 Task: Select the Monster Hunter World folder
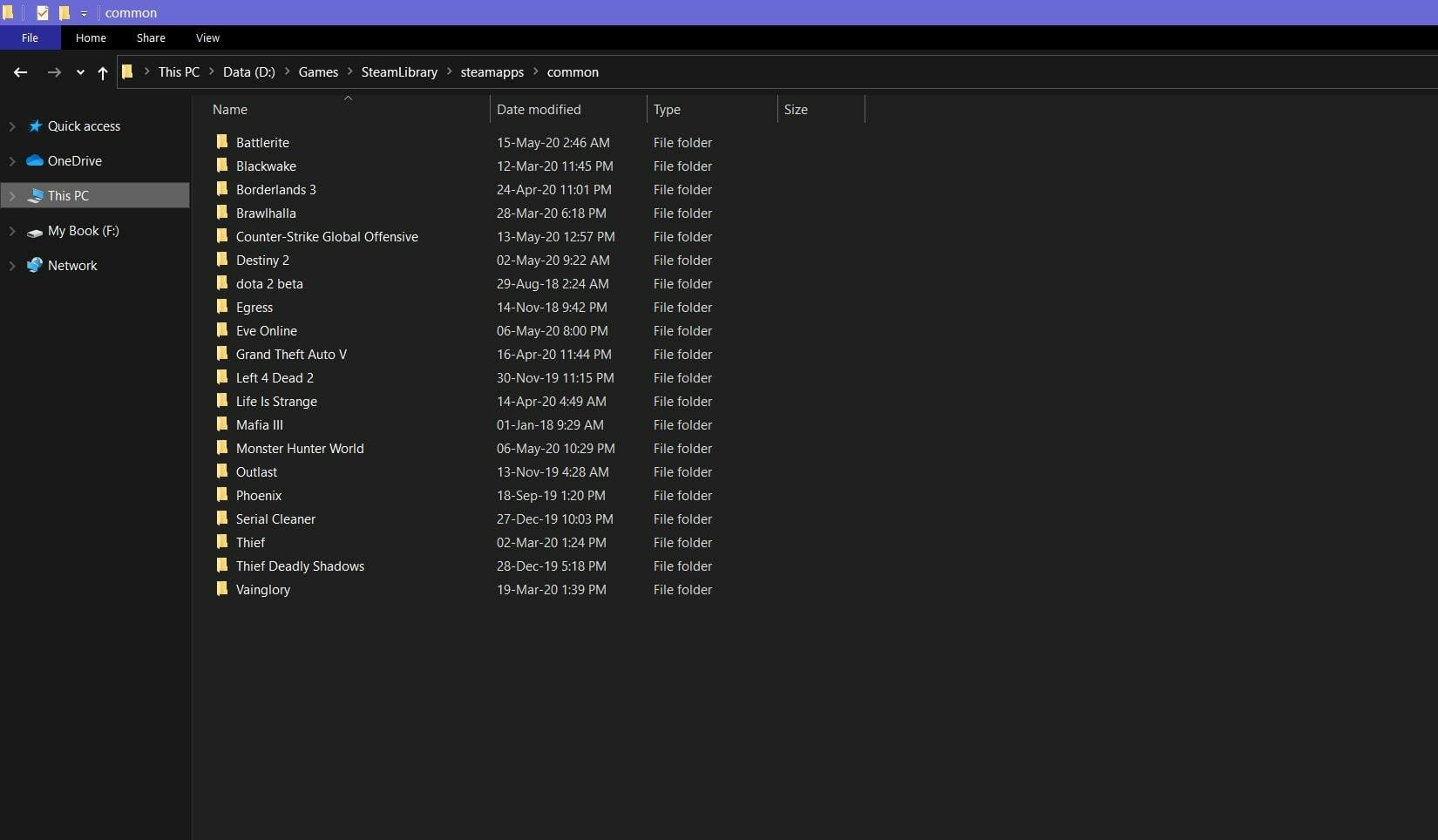(x=300, y=448)
